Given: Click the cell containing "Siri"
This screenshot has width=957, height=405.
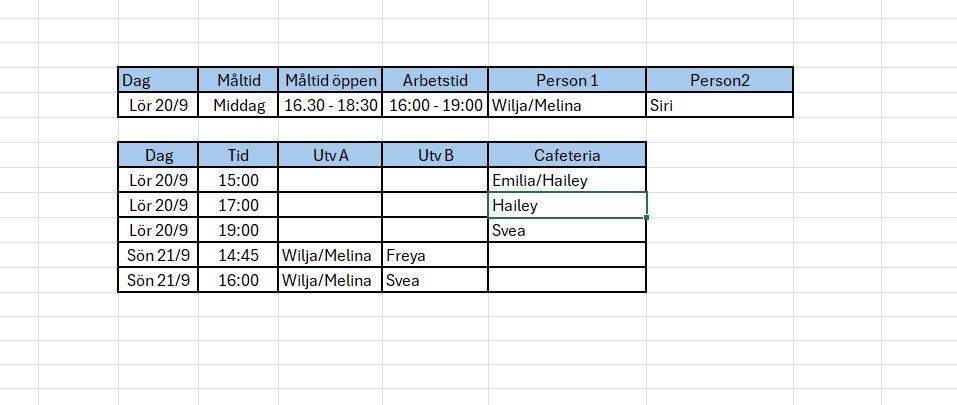Looking at the screenshot, I should pyautogui.click(x=719, y=105).
